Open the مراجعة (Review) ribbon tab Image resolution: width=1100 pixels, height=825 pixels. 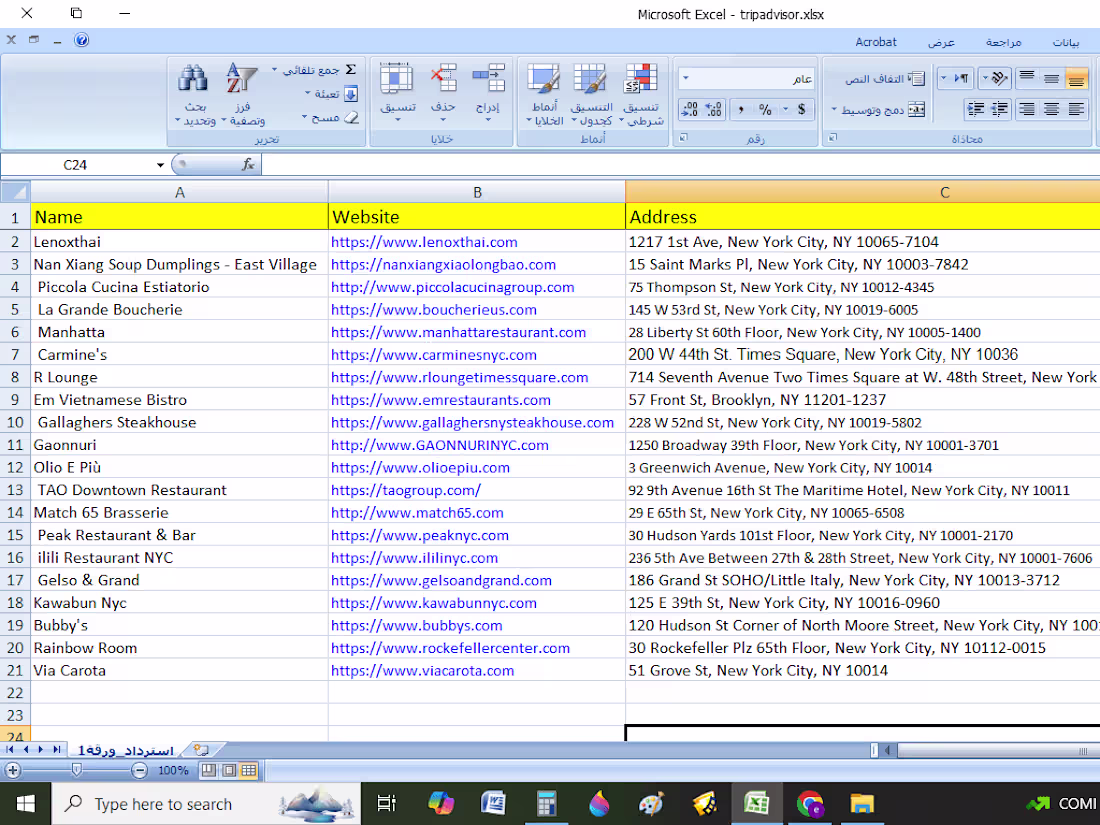1004,42
